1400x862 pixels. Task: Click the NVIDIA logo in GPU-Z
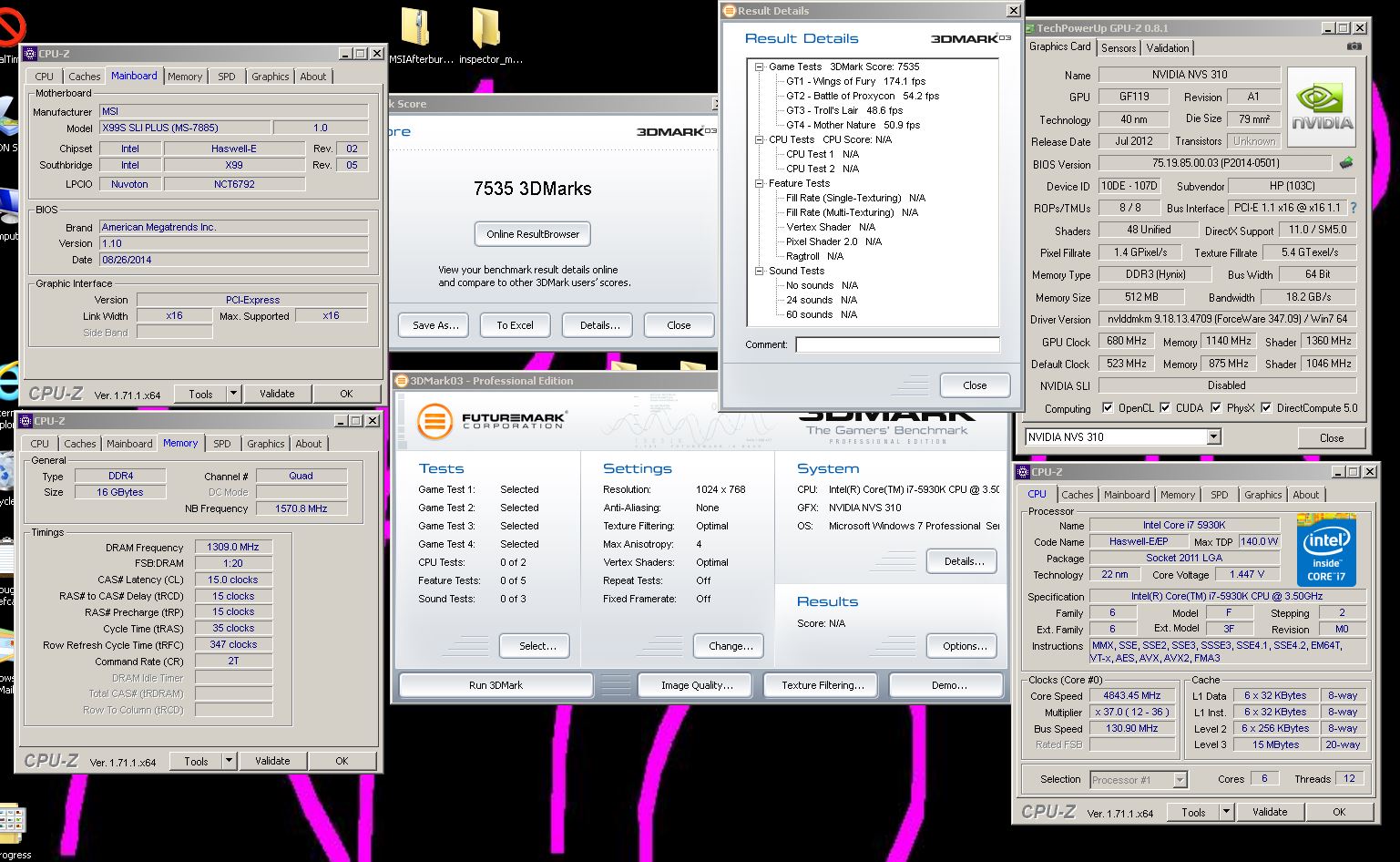tap(1322, 107)
